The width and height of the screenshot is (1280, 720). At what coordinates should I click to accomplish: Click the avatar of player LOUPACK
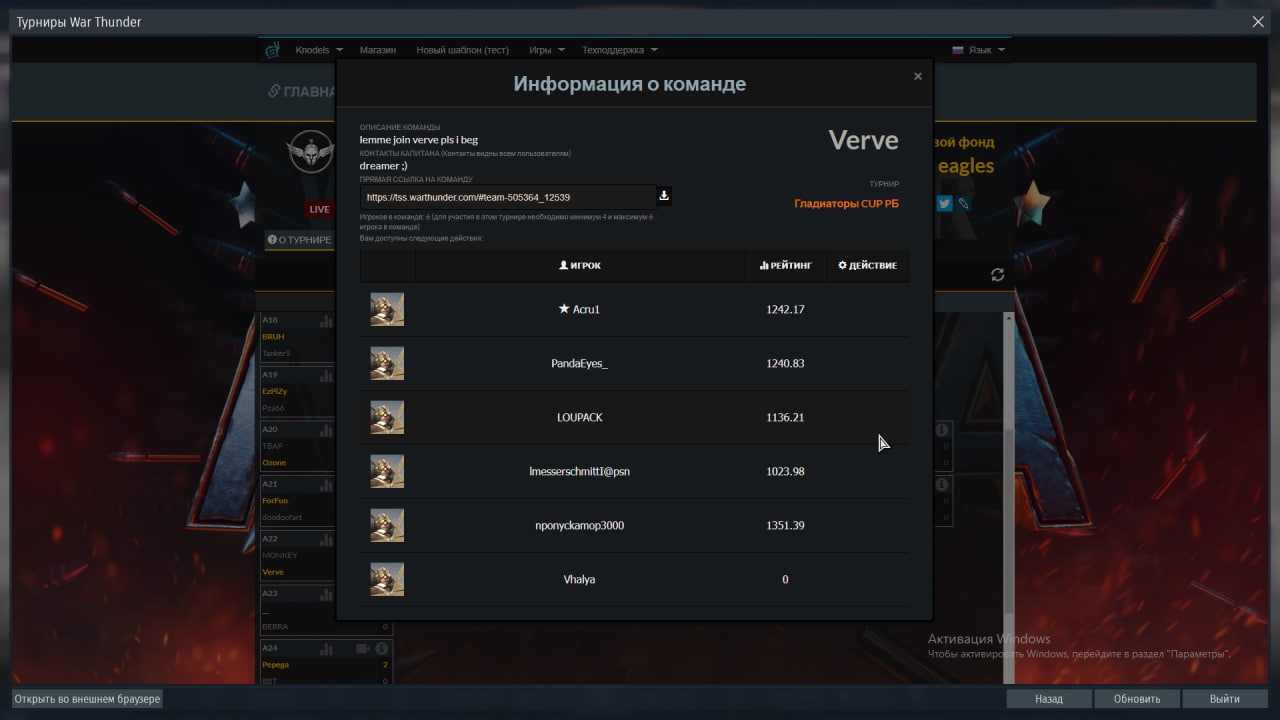387,417
